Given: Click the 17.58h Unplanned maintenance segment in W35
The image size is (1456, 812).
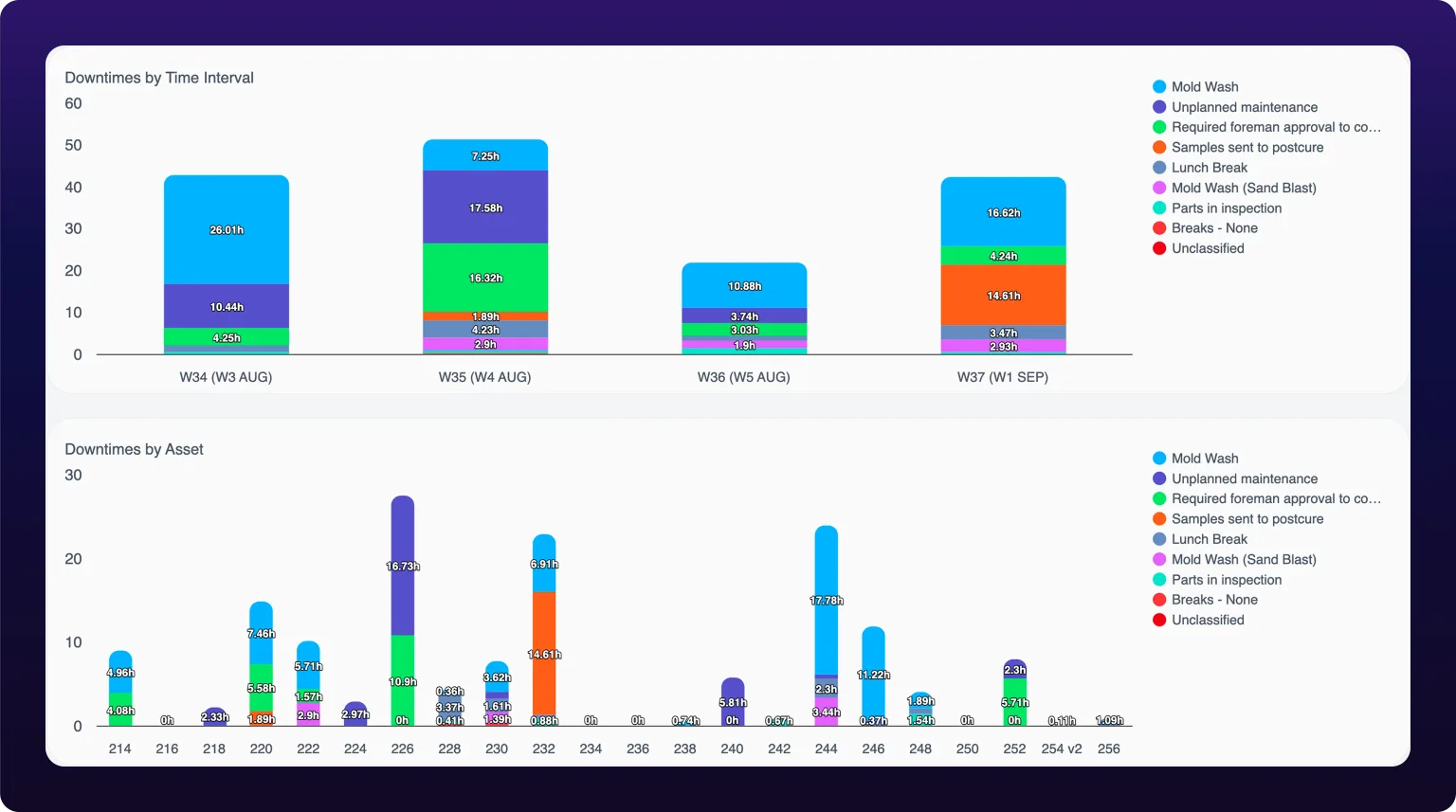Looking at the screenshot, I should 485,208.
